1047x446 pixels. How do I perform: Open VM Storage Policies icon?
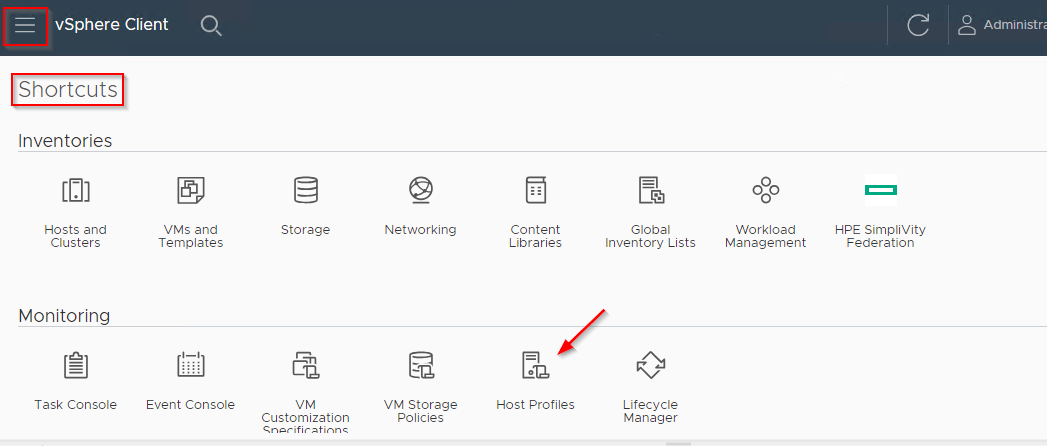(x=421, y=365)
